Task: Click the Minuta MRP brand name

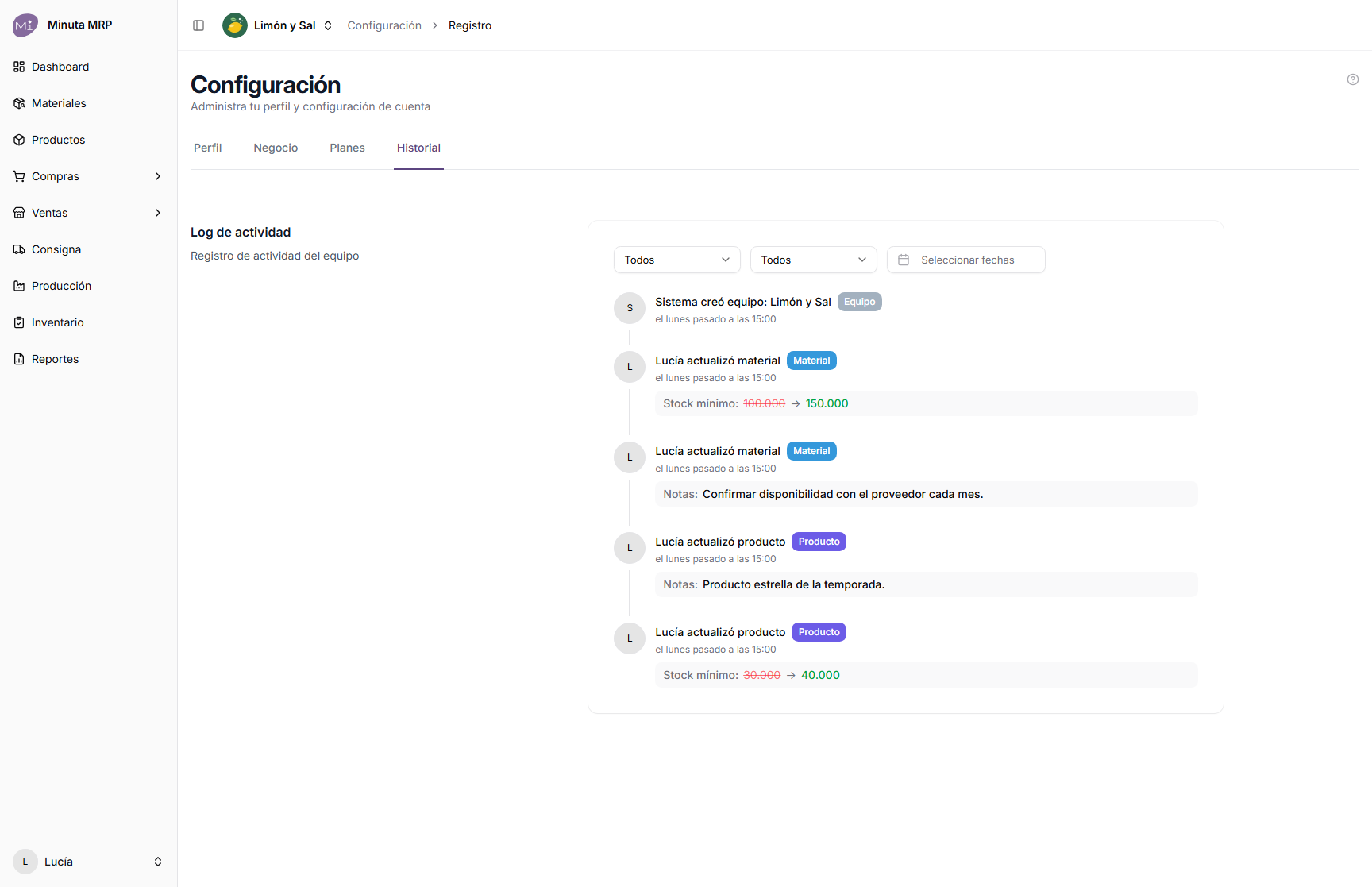Action: tap(79, 25)
